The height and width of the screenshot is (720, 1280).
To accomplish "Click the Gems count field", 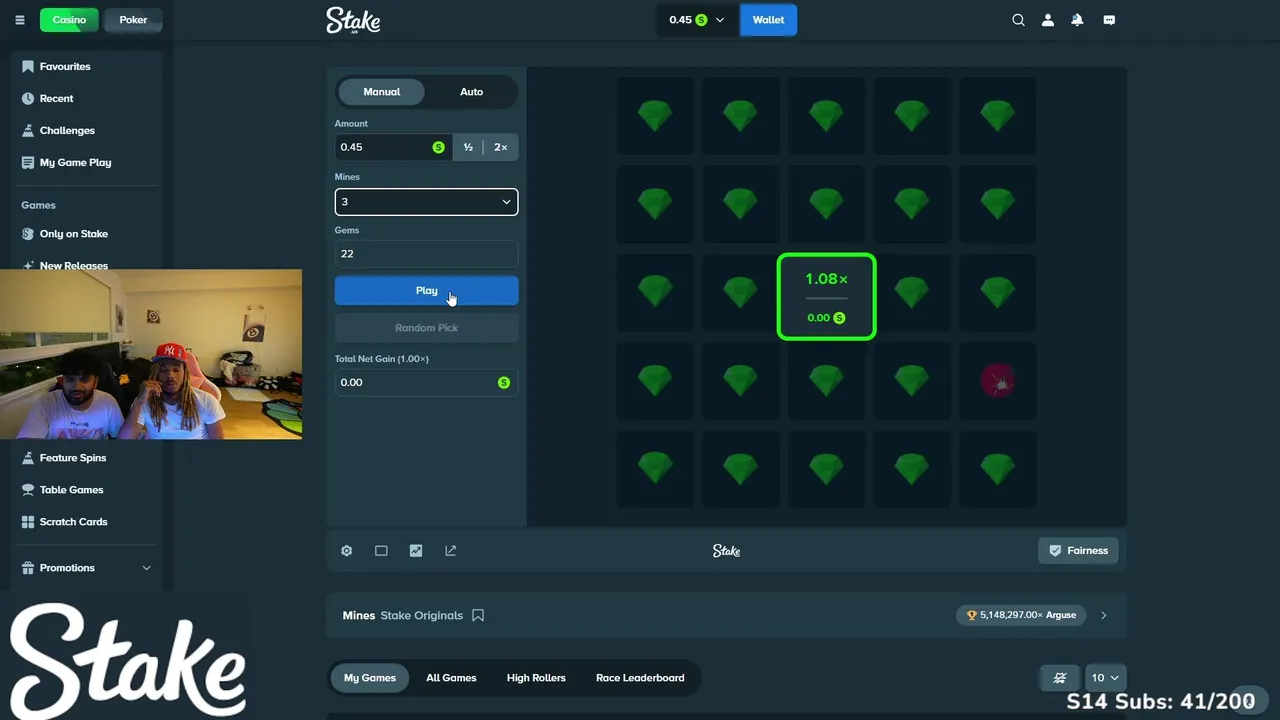I will [x=426, y=254].
